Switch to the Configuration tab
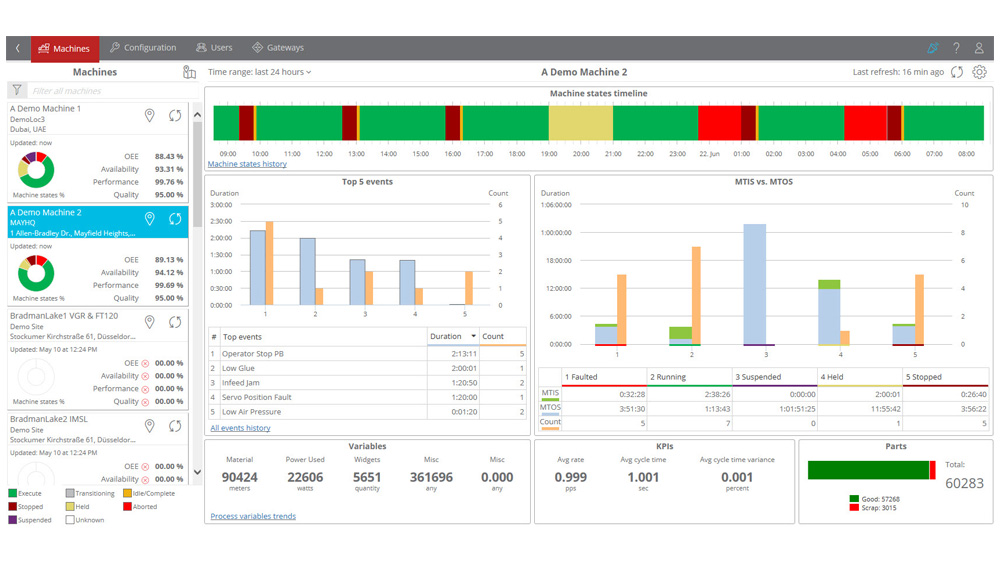1000x562 pixels. 143,48
